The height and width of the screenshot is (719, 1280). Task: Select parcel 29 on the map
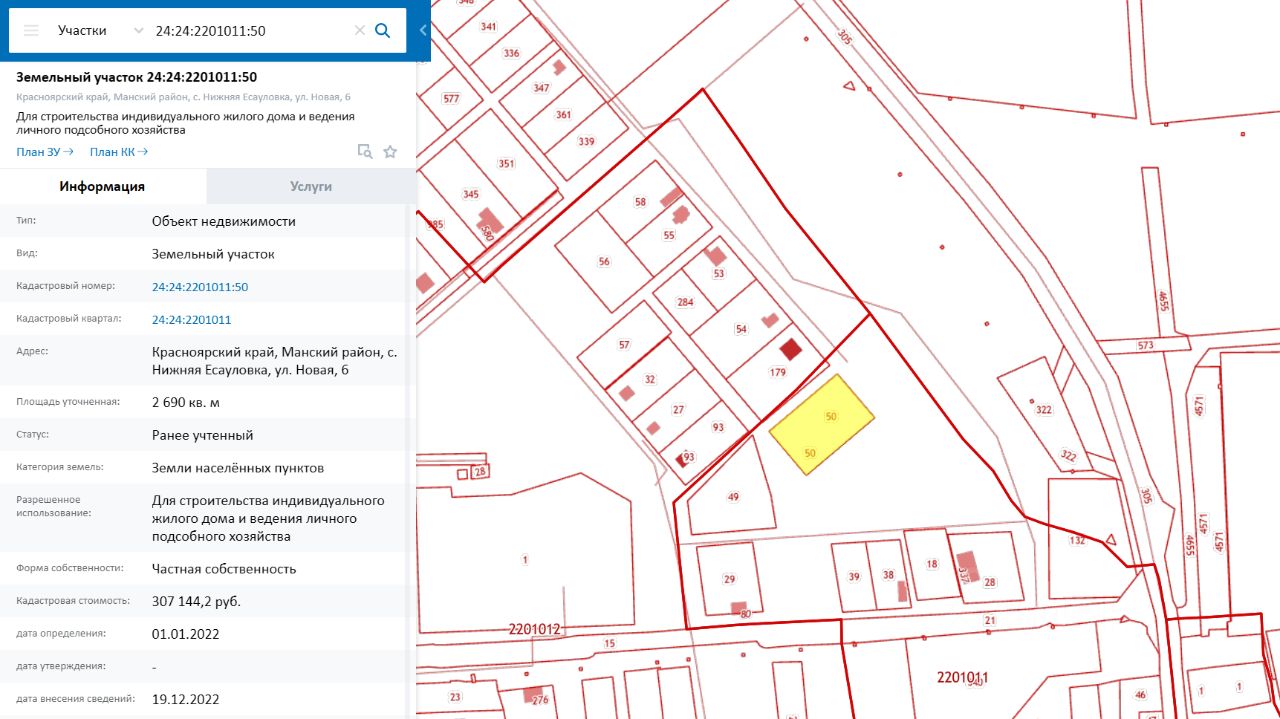tap(729, 580)
